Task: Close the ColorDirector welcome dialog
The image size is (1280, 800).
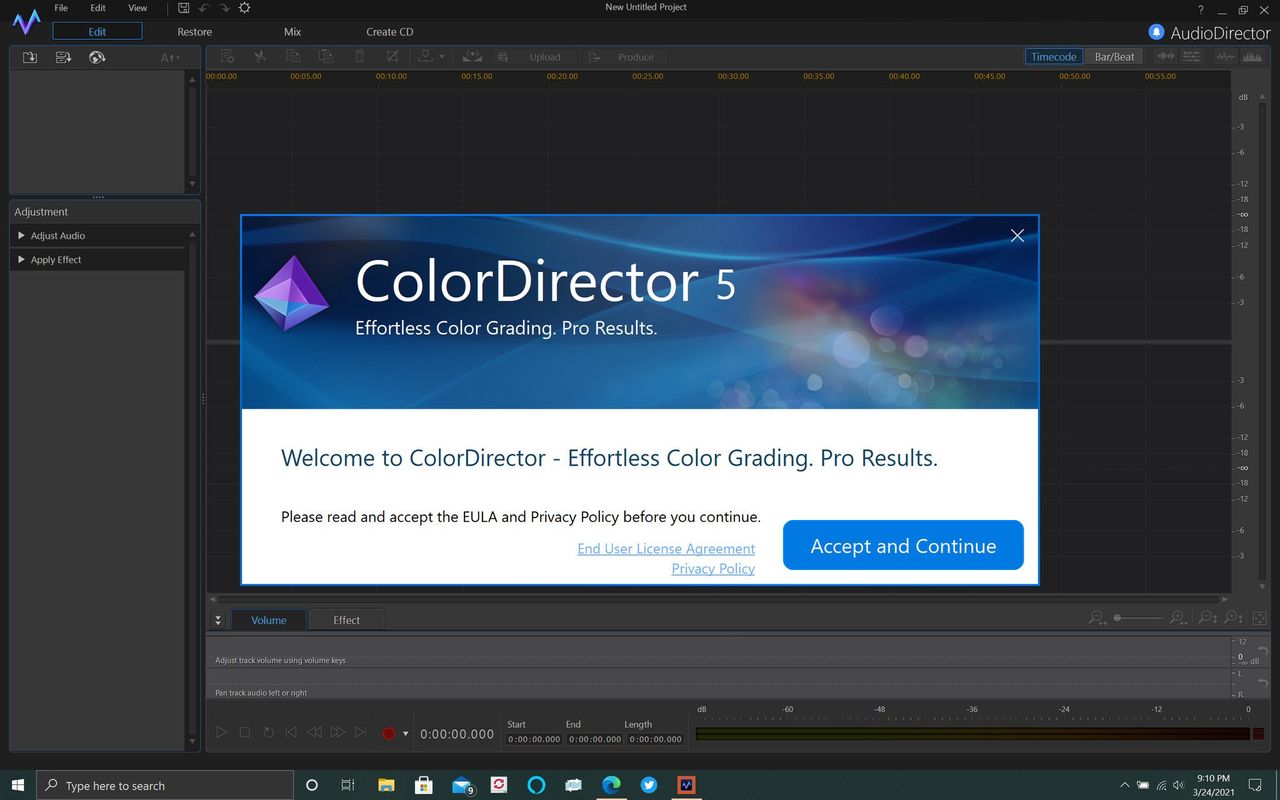Action: tap(1017, 236)
